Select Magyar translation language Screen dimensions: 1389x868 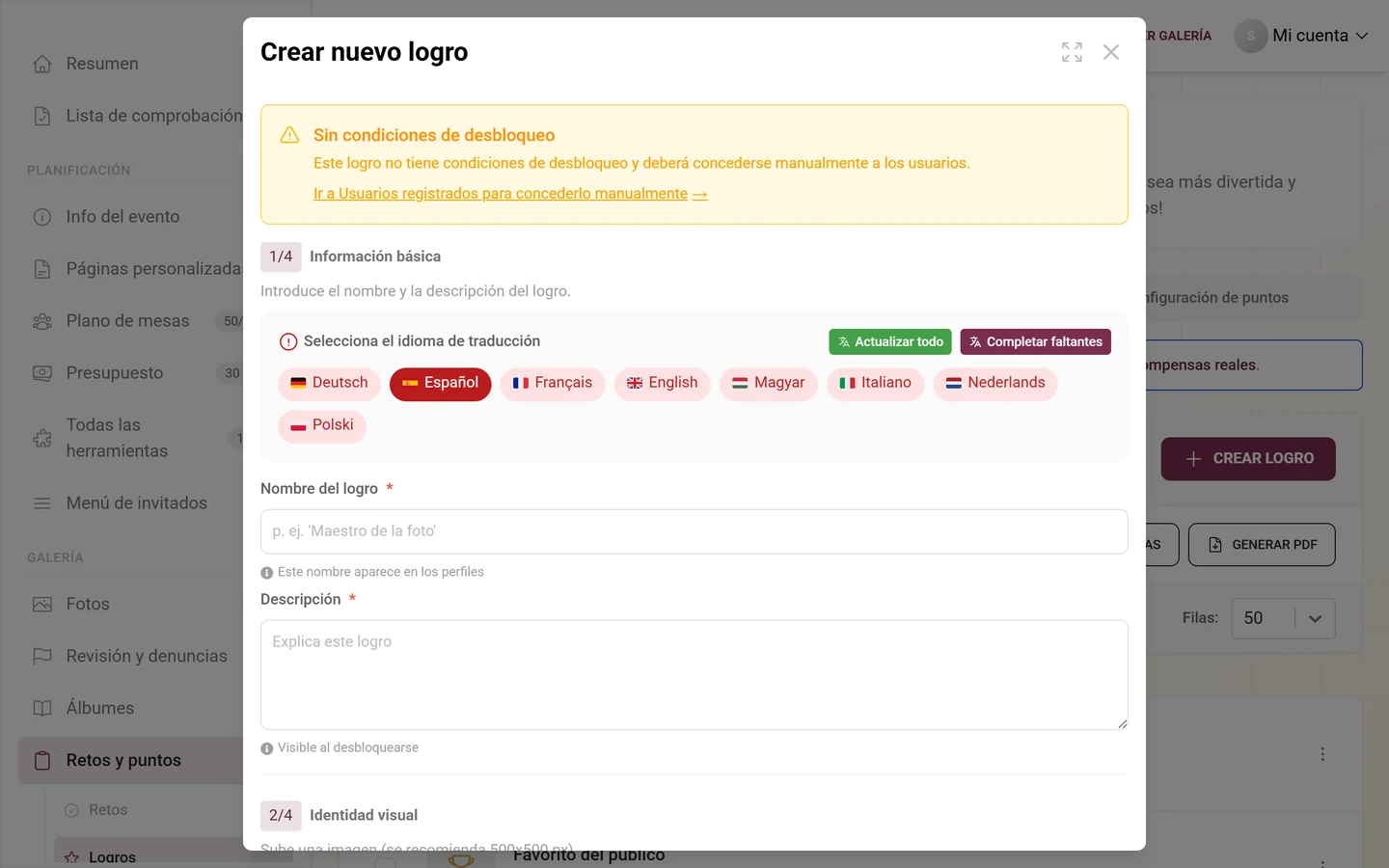pos(769,383)
